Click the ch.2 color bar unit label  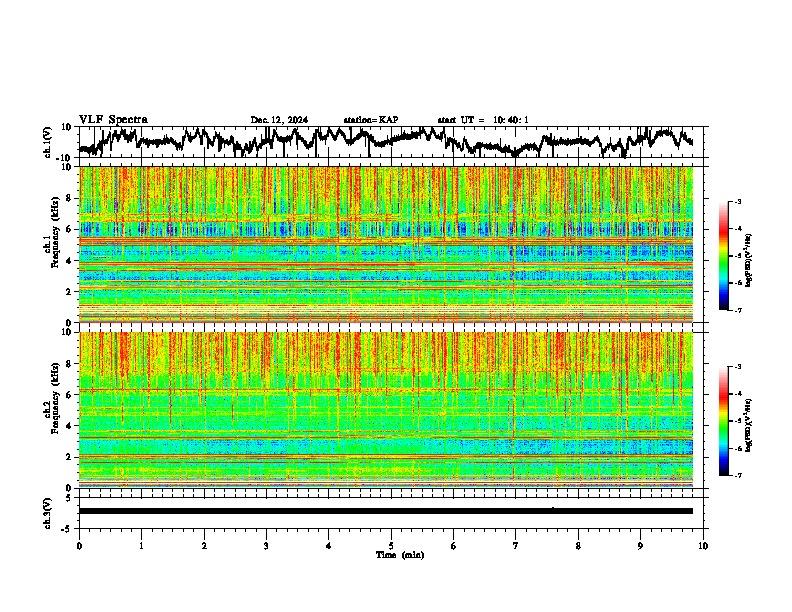tap(749, 425)
